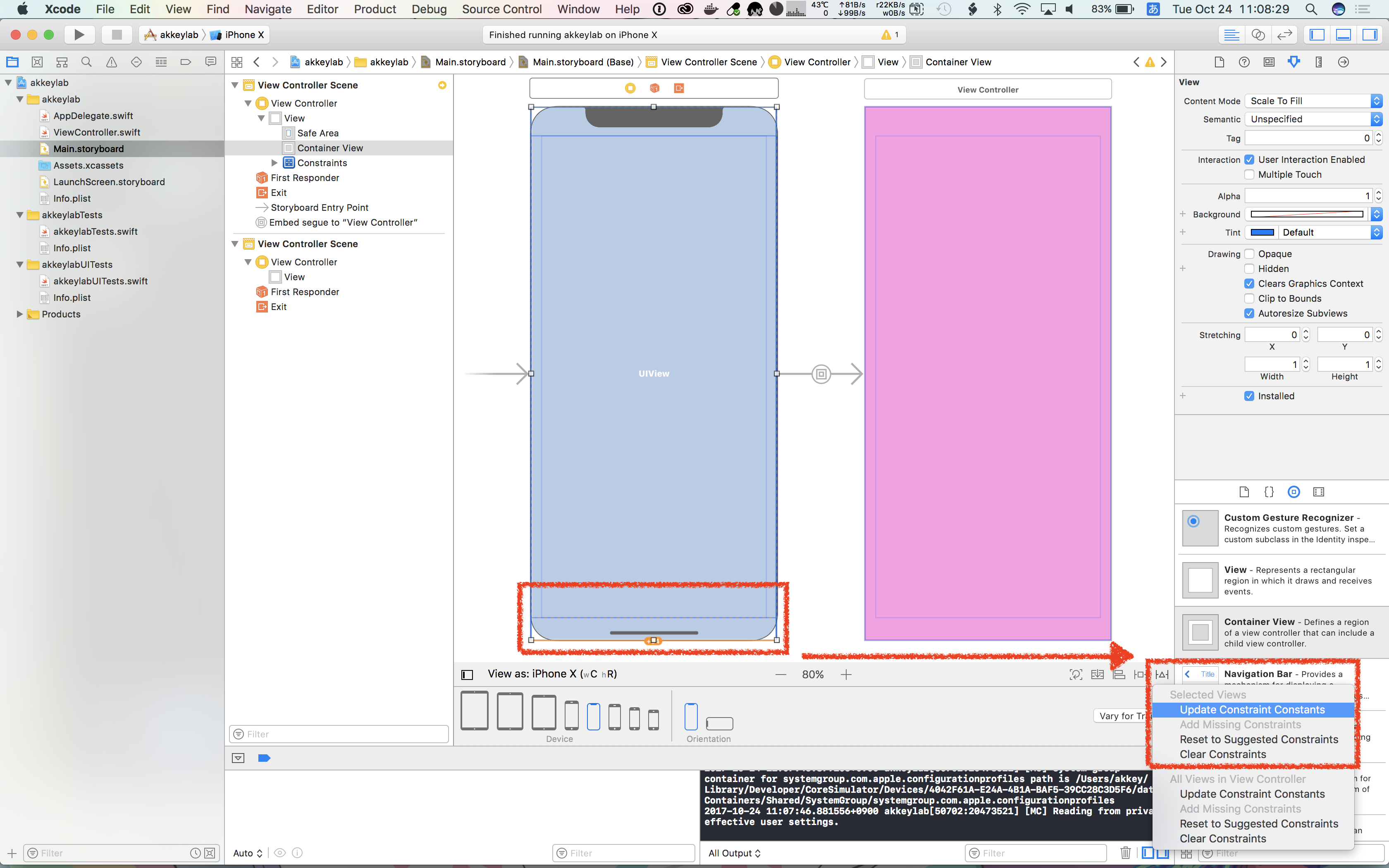Toggle User Interaction Enabled checkbox
This screenshot has width=1389, height=868.
coord(1250,160)
